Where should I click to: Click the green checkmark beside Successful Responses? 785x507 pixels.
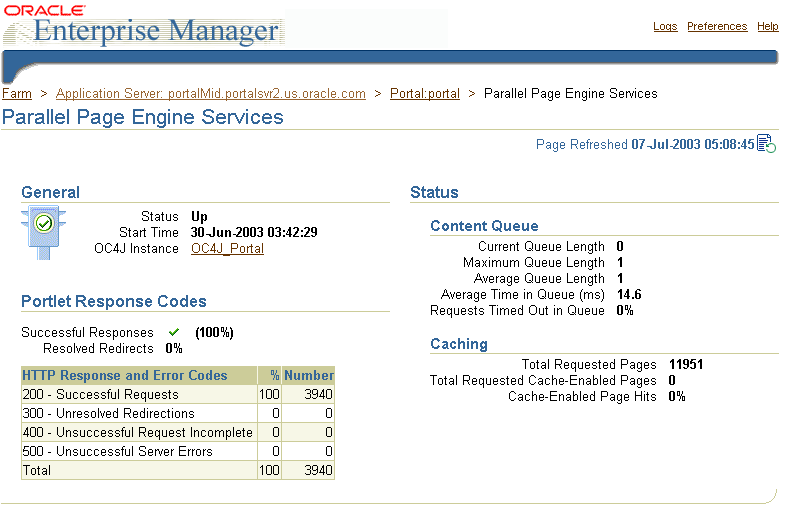click(174, 332)
